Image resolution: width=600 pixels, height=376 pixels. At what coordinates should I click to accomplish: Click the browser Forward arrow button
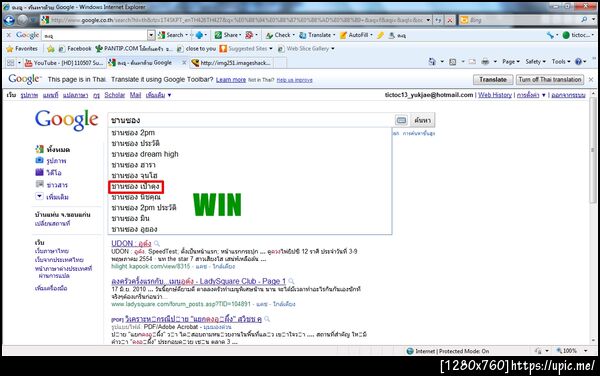click(23, 20)
